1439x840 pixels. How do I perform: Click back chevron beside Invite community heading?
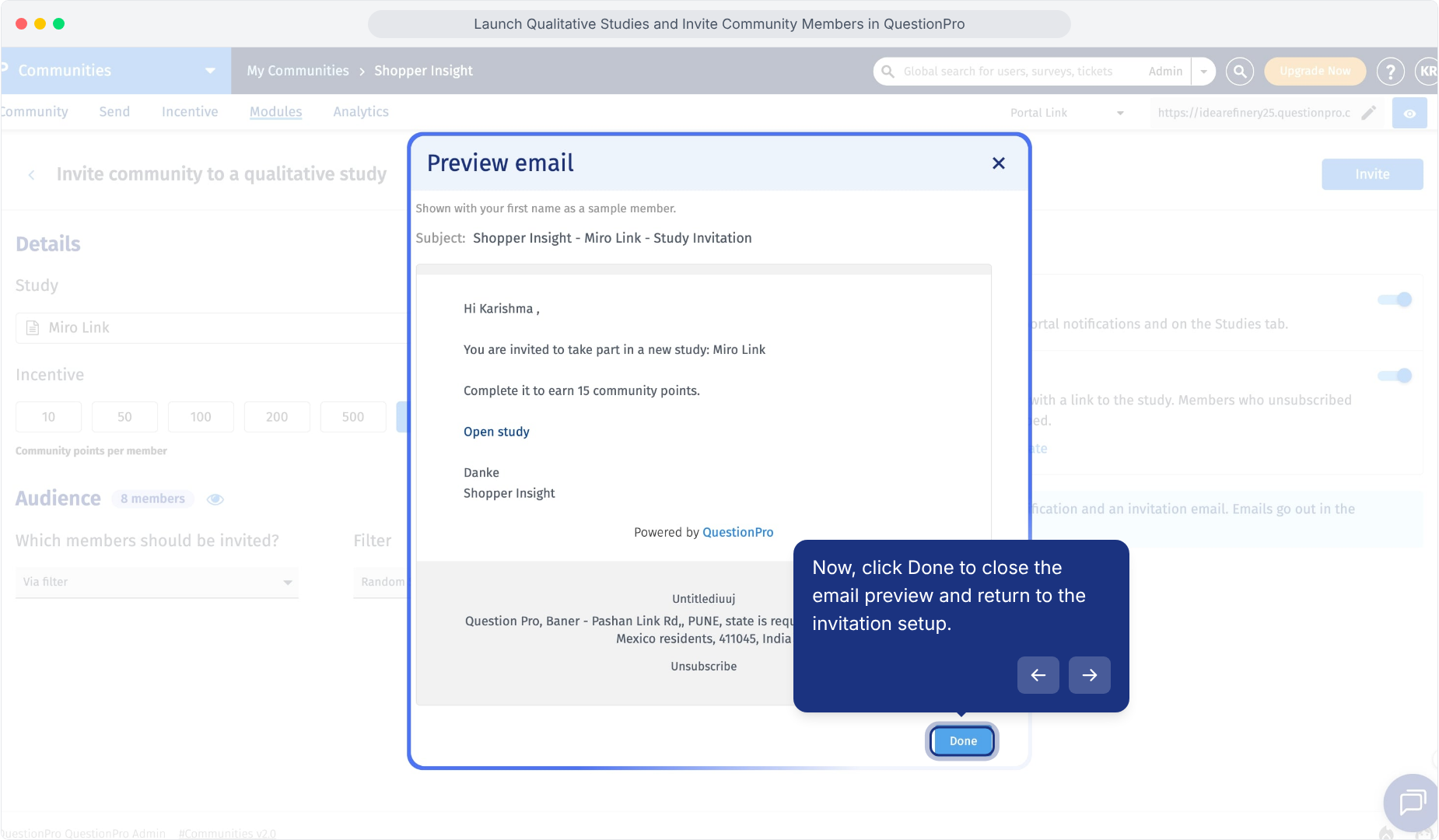[31, 175]
